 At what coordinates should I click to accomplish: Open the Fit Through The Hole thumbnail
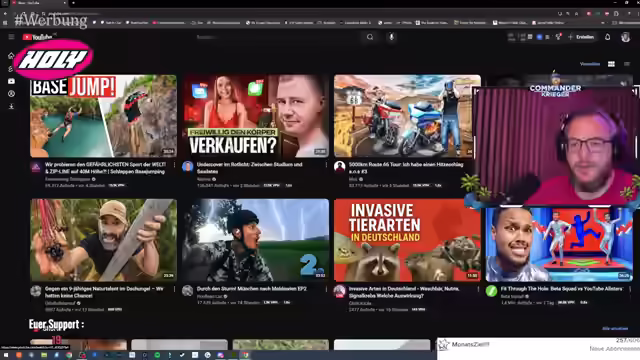pos(559,244)
